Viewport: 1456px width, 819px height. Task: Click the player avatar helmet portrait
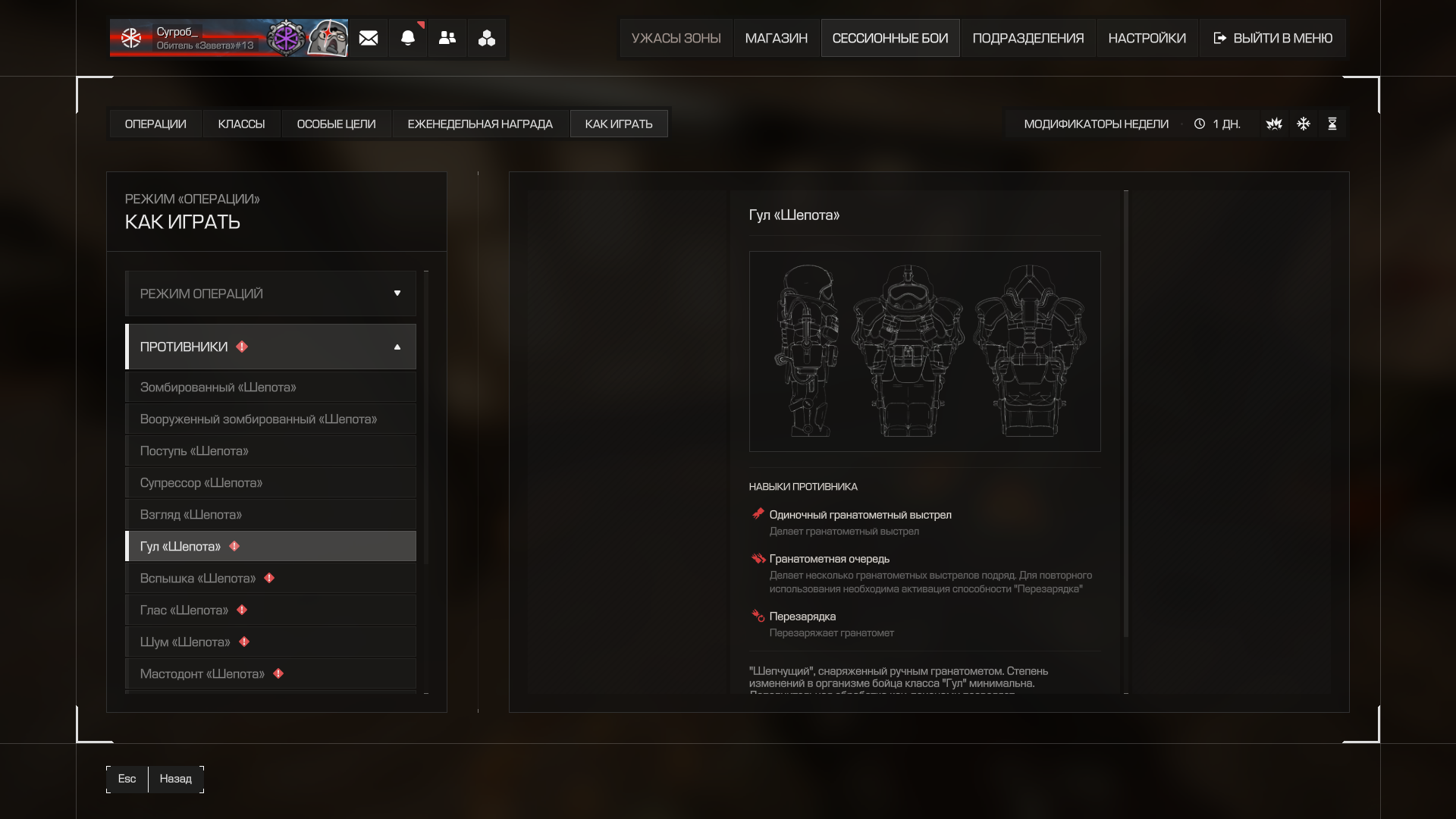(328, 38)
